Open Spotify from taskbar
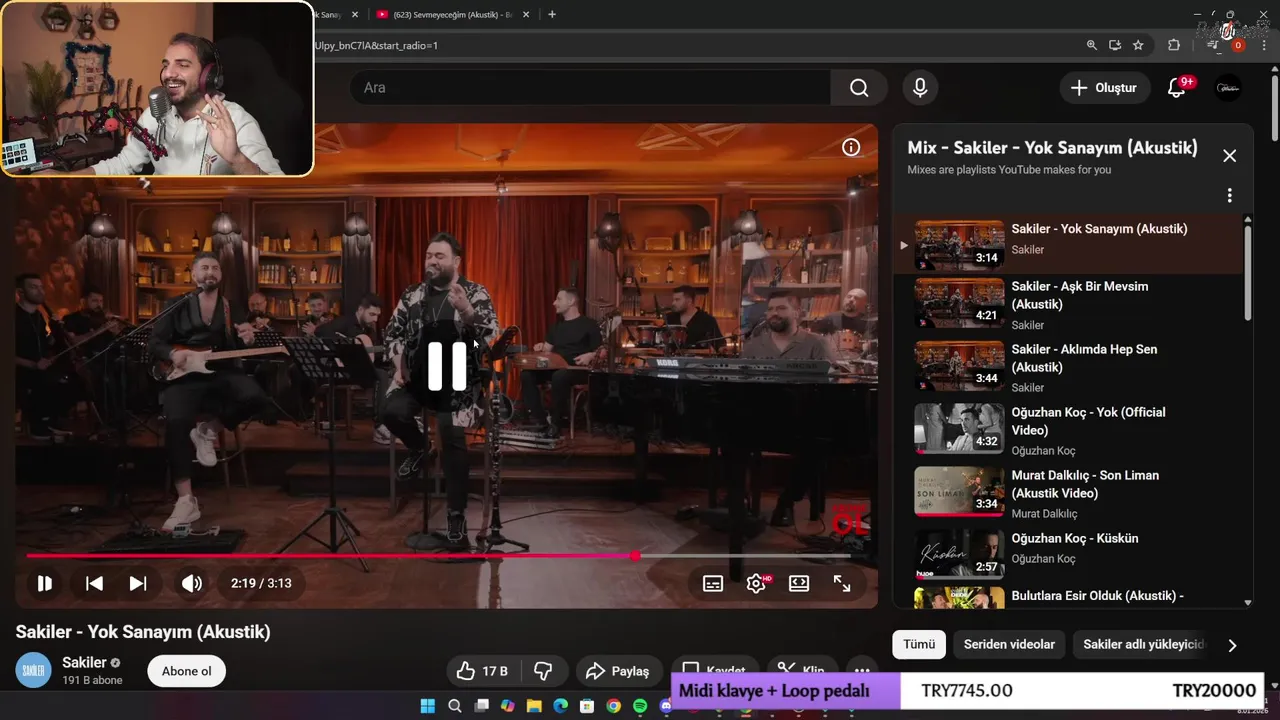The width and height of the screenshot is (1280, 720). [x=640, y=706]
